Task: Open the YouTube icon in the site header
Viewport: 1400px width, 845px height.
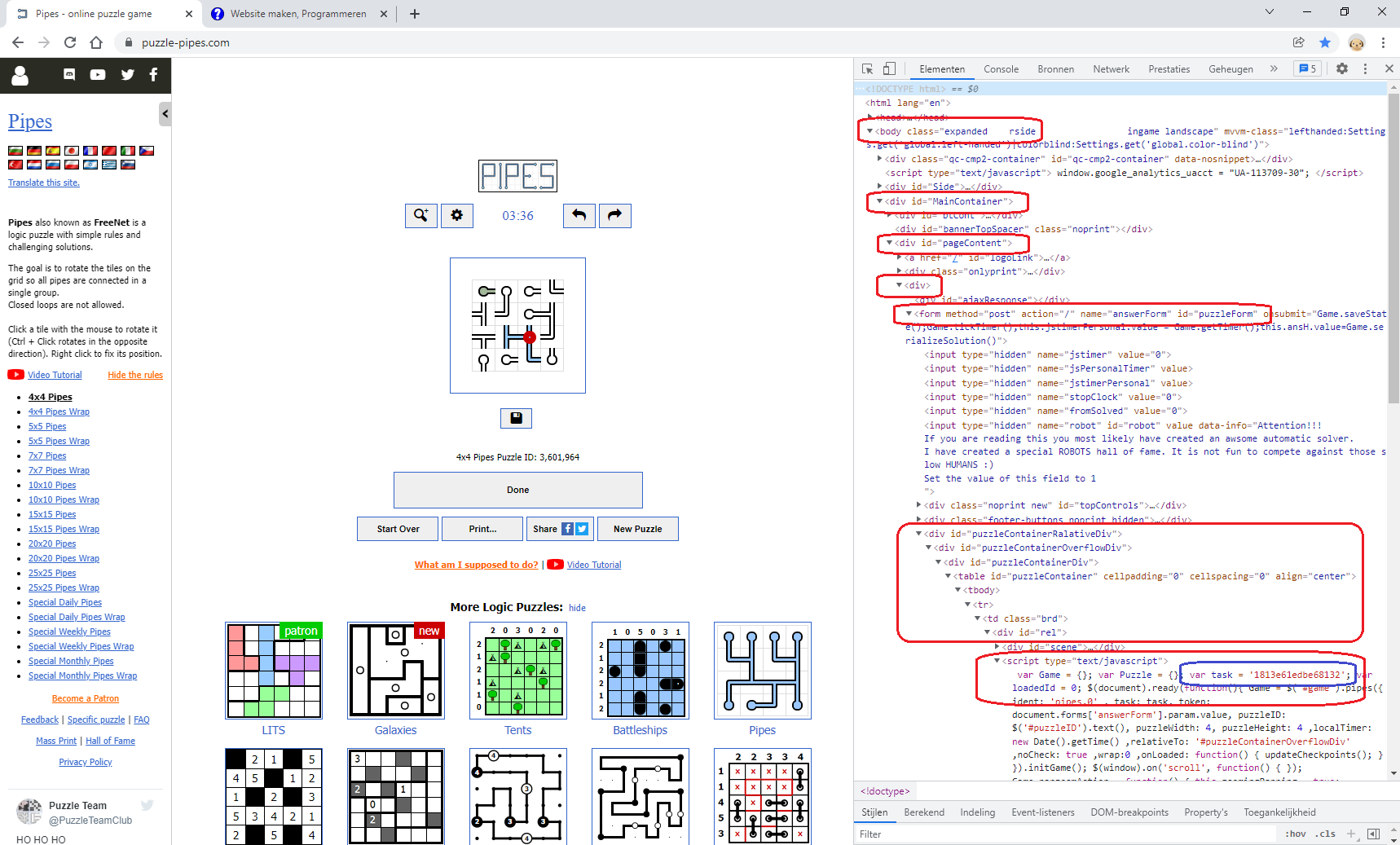Action: (x=98, y=74)
